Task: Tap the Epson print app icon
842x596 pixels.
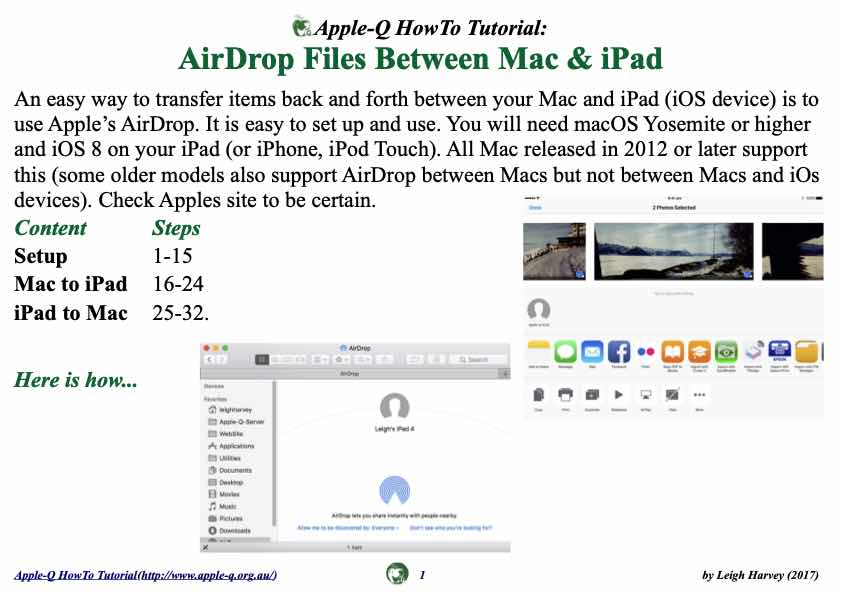Action: click(779, 352)
